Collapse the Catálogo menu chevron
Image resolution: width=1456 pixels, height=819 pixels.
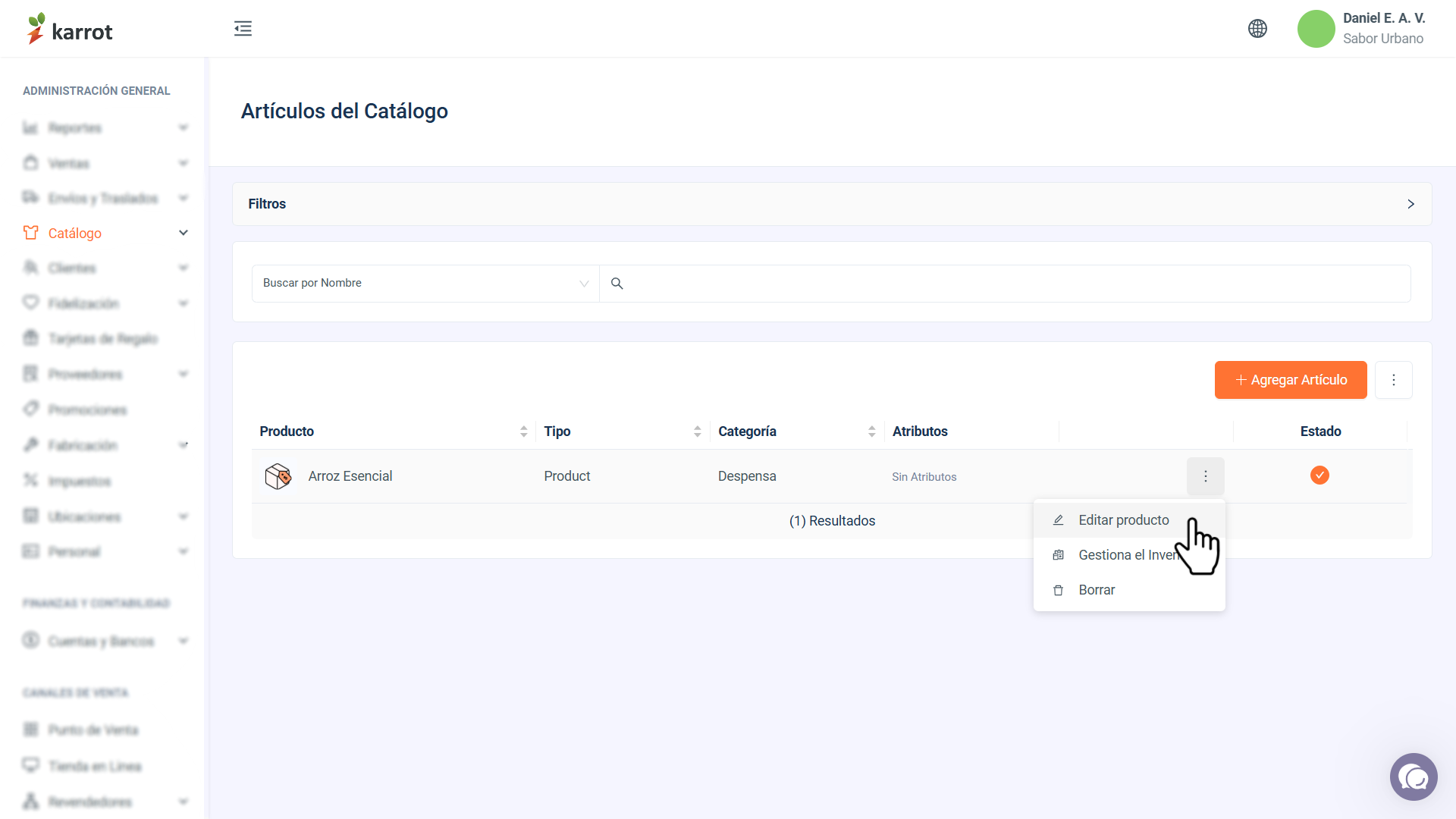point(183,233)
